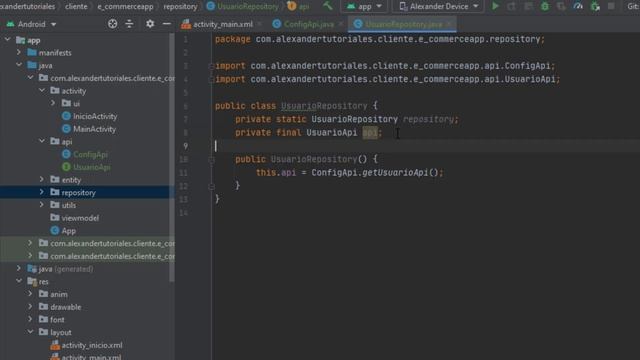
Task: Click the Project panel vertical scrollbar
Action: coord(172,157)
